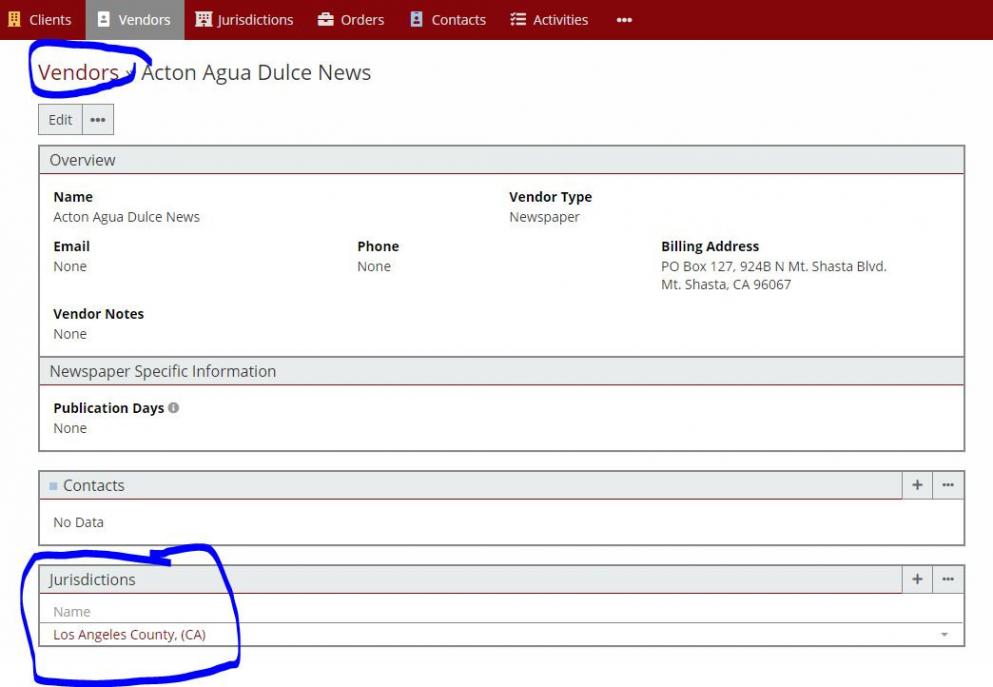
Task: Open the Contacts tab in top navigation
Action: (x=447, y=20)
